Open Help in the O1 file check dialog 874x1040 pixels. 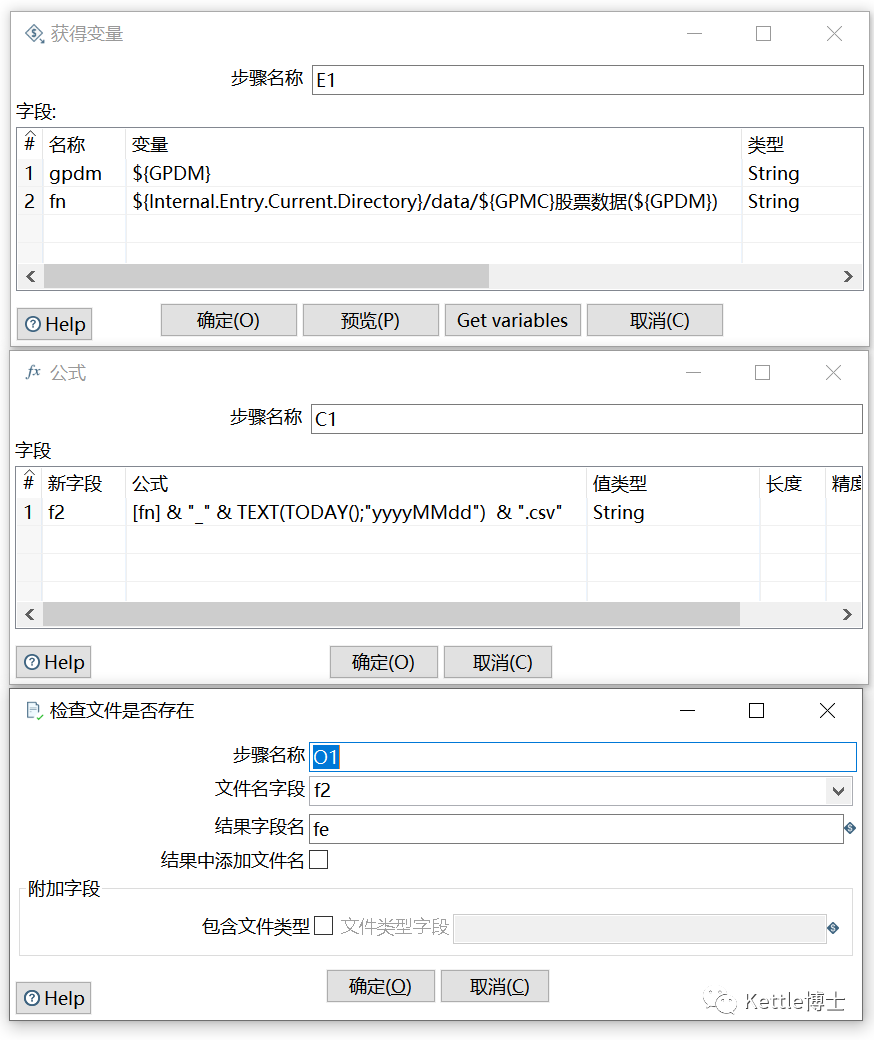click(x=54, y=998)
